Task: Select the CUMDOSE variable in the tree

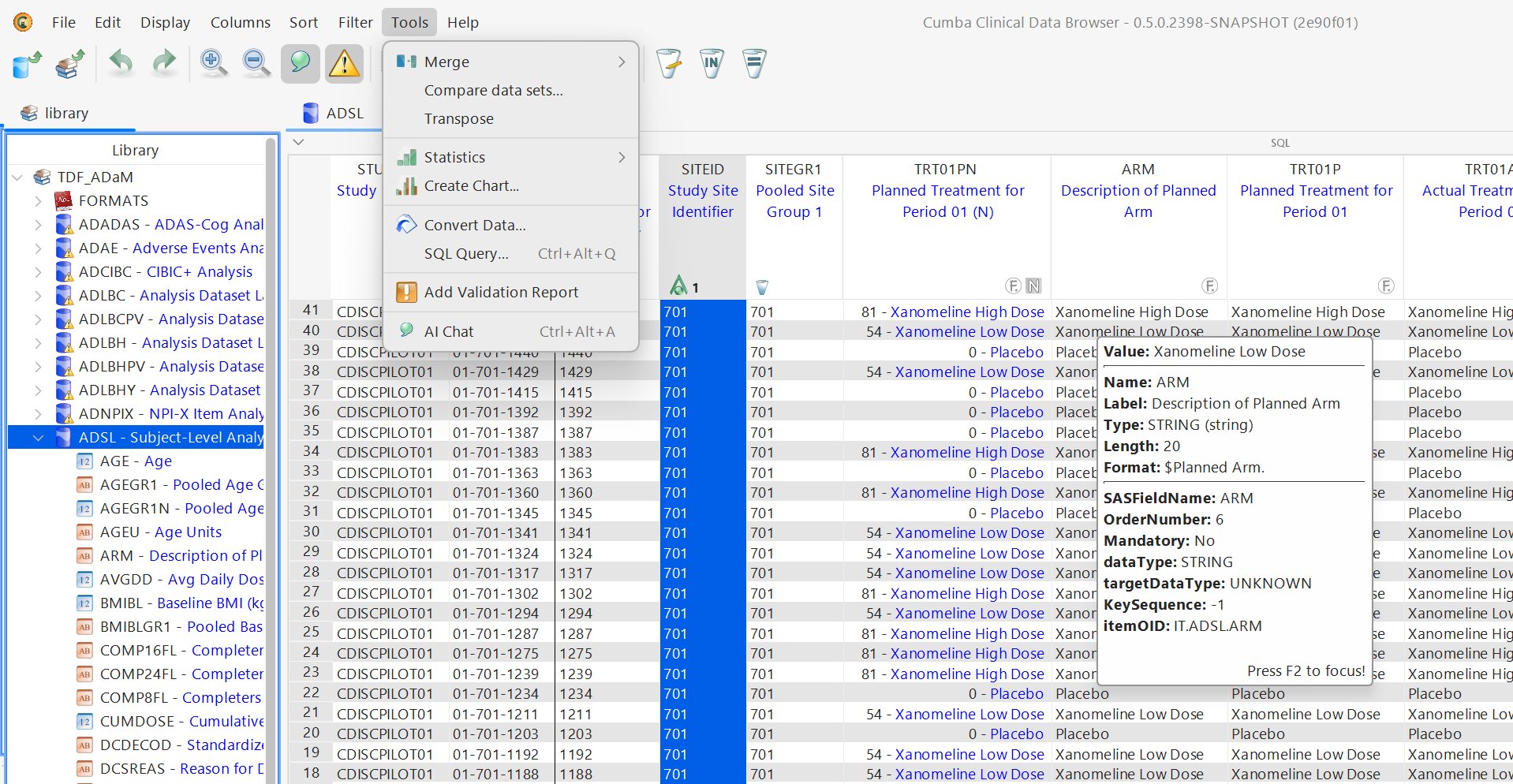Action: pyautogui.click(x=169, y=722)
